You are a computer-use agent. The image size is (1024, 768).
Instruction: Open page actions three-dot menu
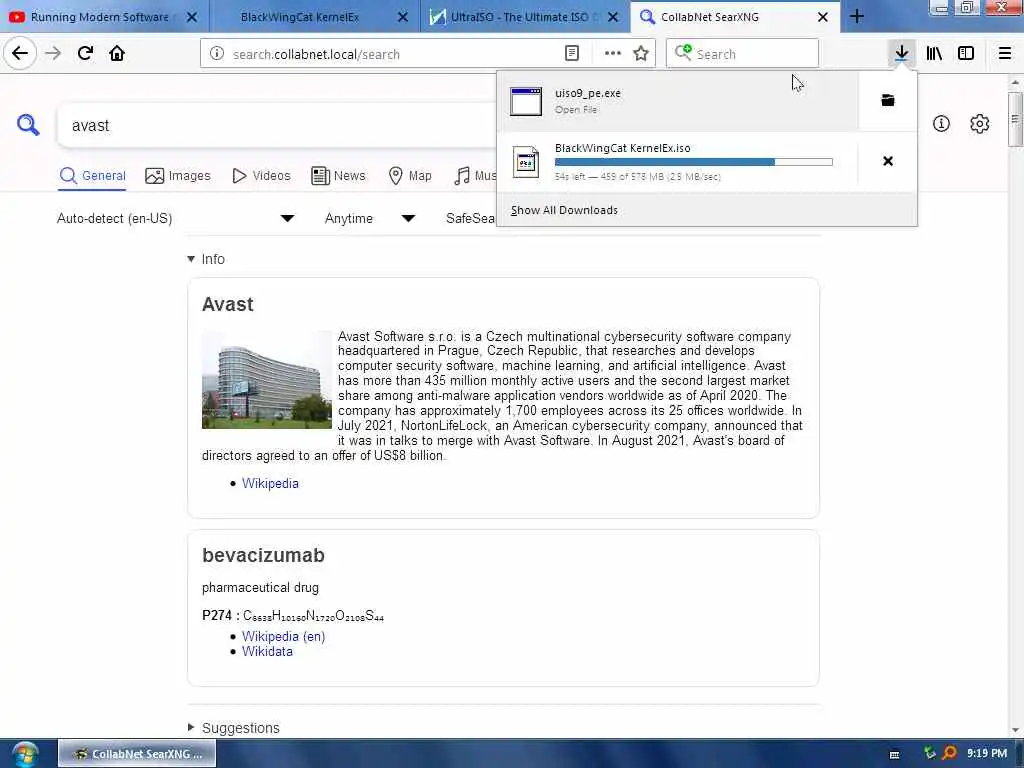pos(613,54)
